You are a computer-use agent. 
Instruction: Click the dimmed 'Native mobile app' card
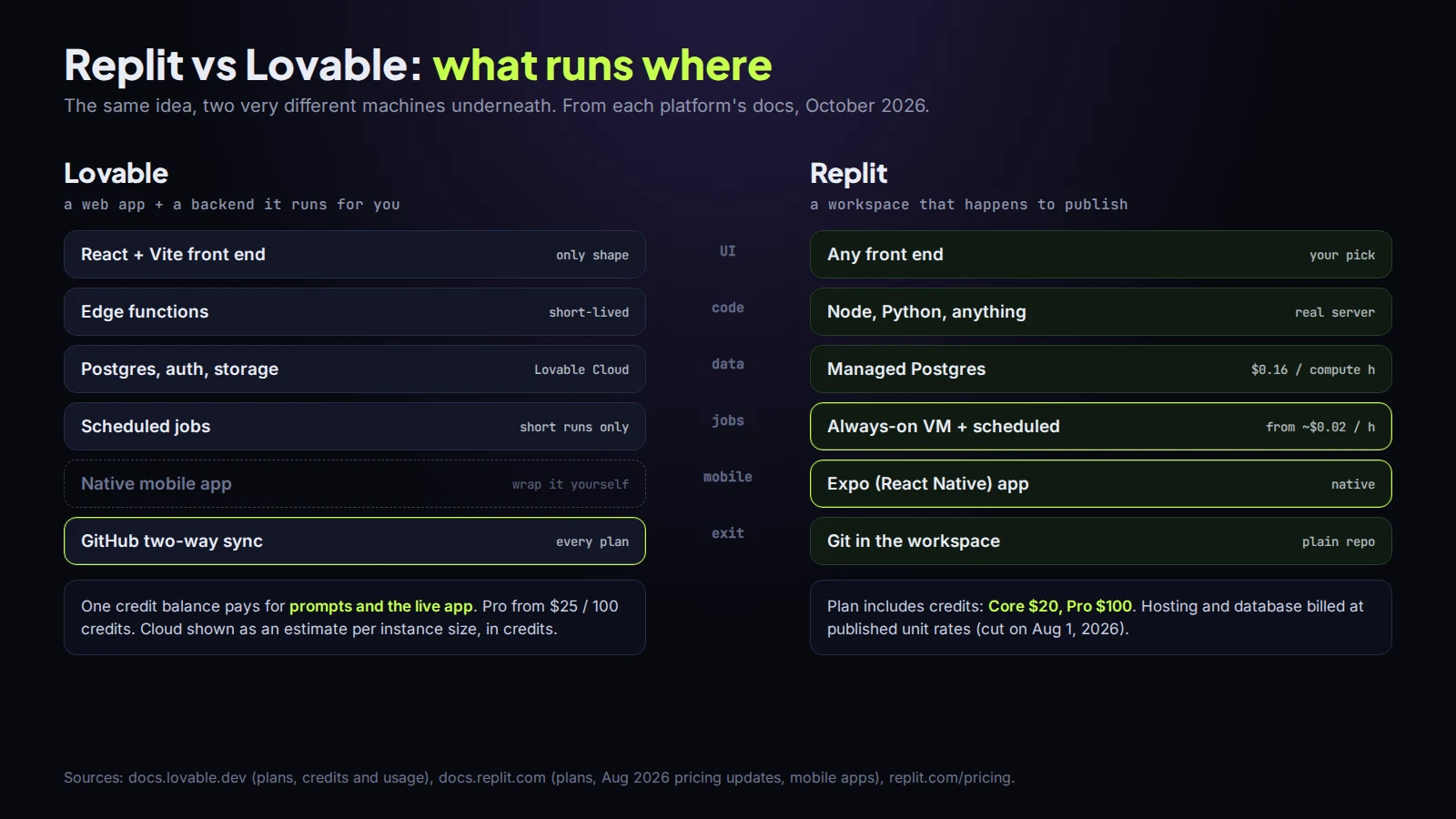tap(355, 484)
